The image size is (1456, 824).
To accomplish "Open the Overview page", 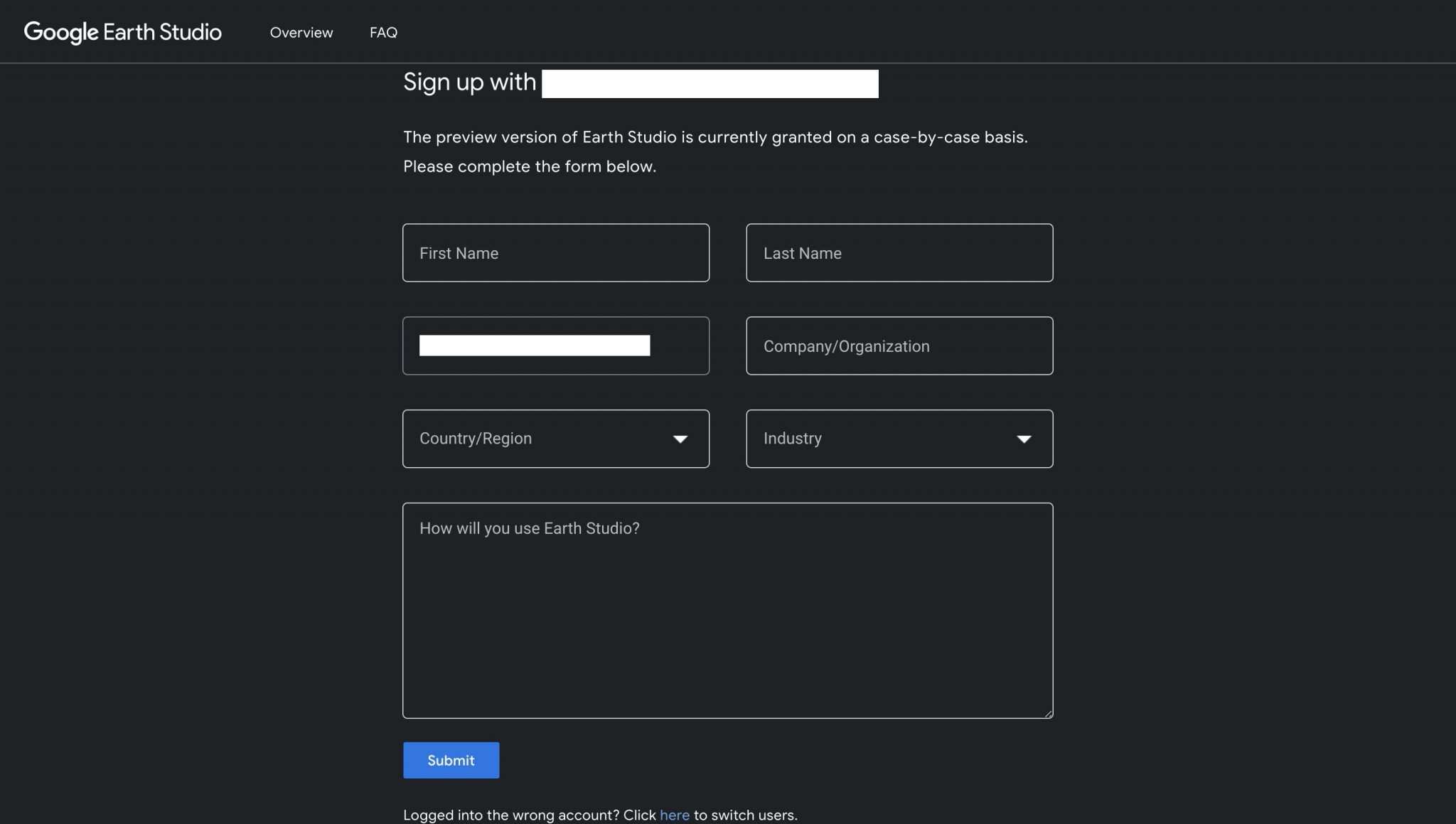I will (301, 33).
